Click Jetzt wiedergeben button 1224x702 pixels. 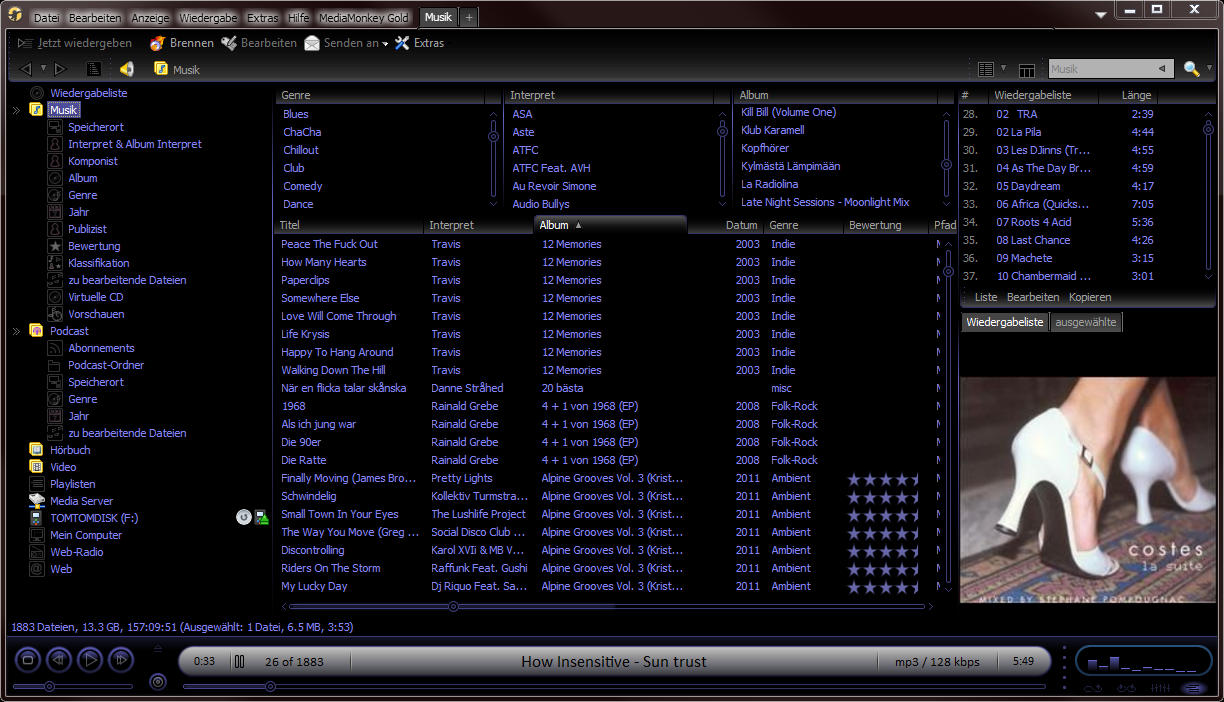[x=75, y=43]
